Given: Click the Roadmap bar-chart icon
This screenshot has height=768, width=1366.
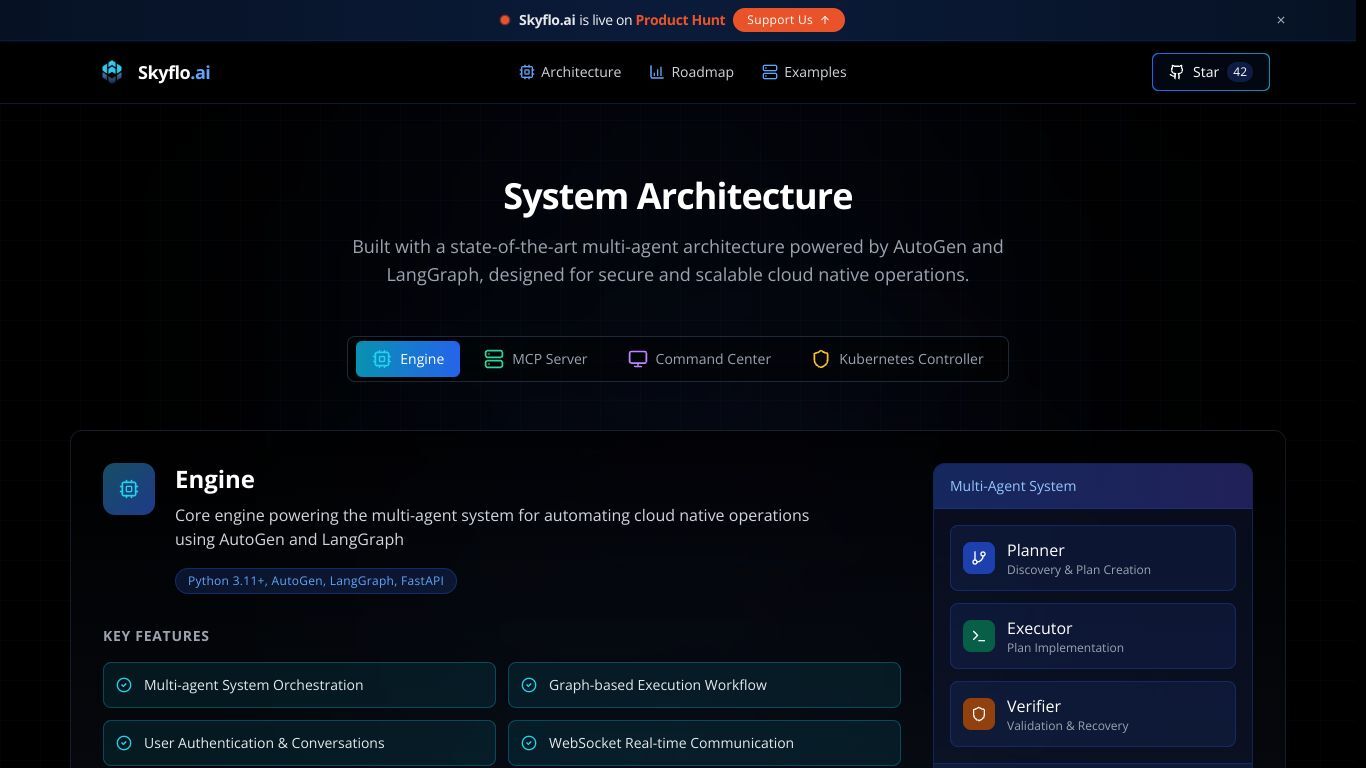Looking at the screenshot, I should click(x=657, y=72).
